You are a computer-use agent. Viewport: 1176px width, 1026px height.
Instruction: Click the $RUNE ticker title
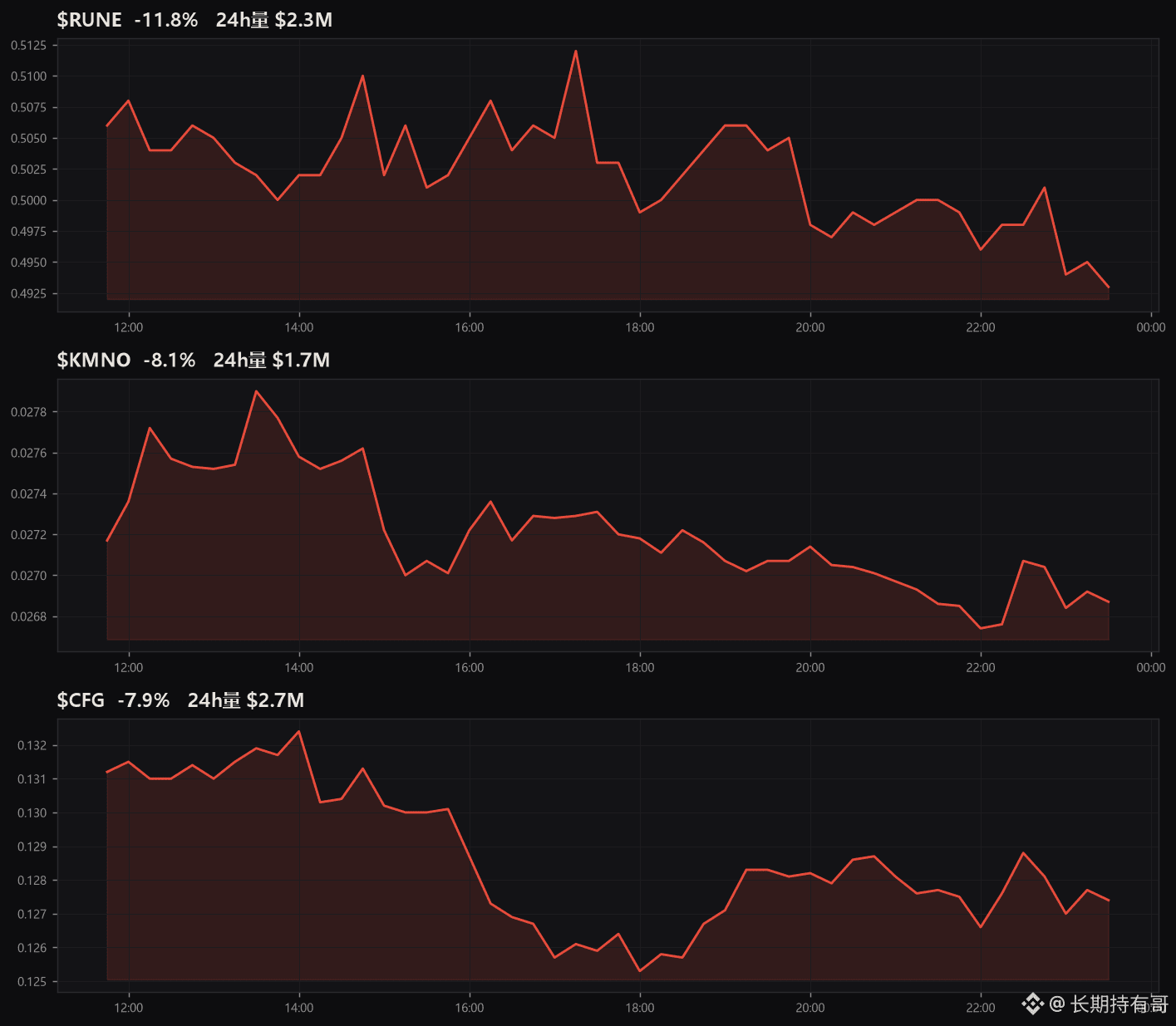[89, 20]
